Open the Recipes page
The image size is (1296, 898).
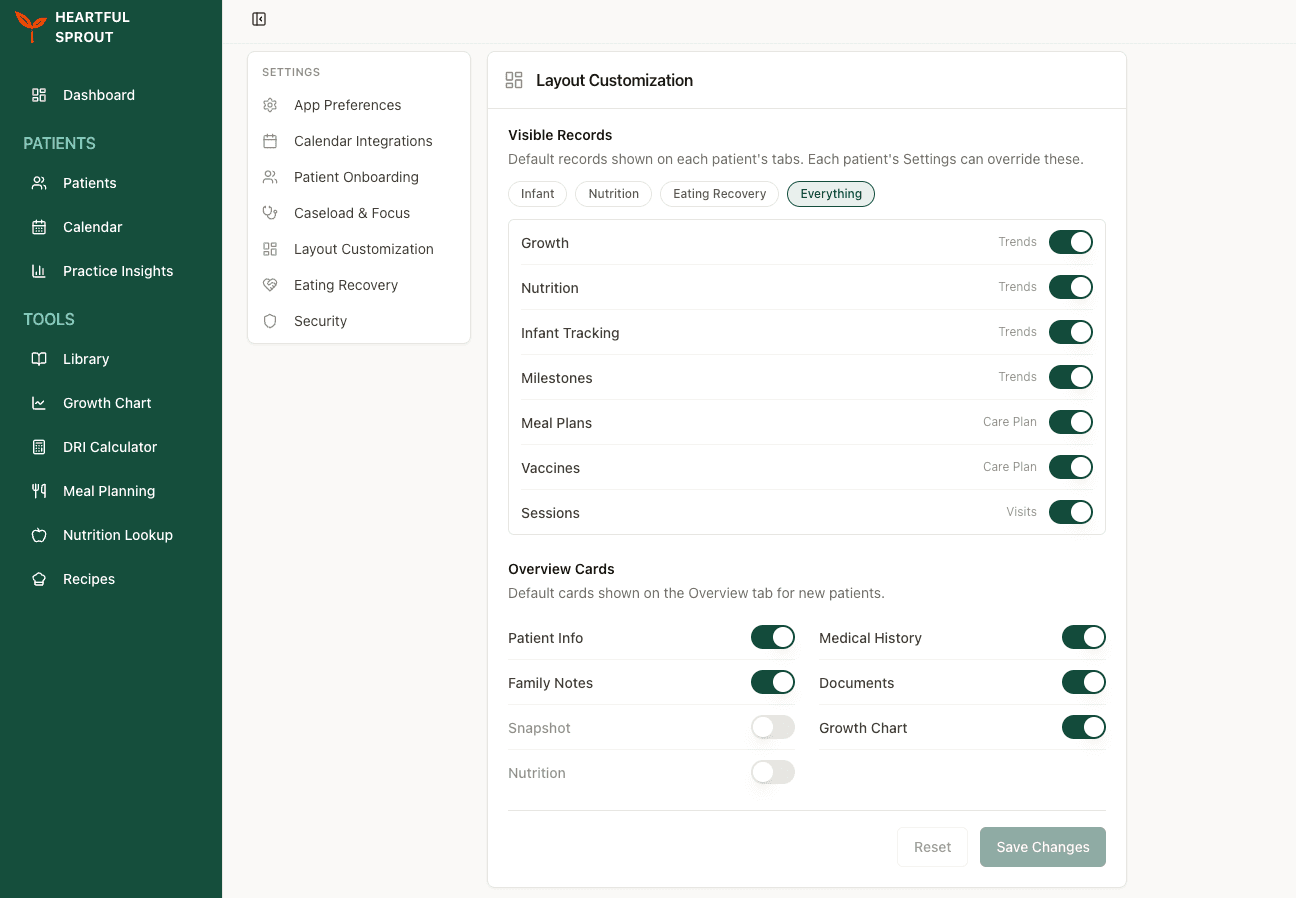click(x=111, y=579)
